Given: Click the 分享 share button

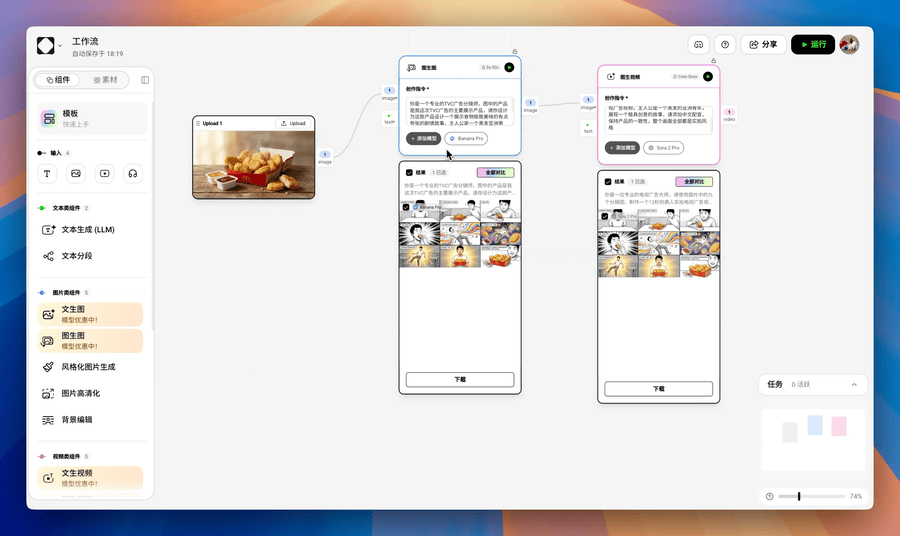Looking at the screenshot, I should click(763, 44).
